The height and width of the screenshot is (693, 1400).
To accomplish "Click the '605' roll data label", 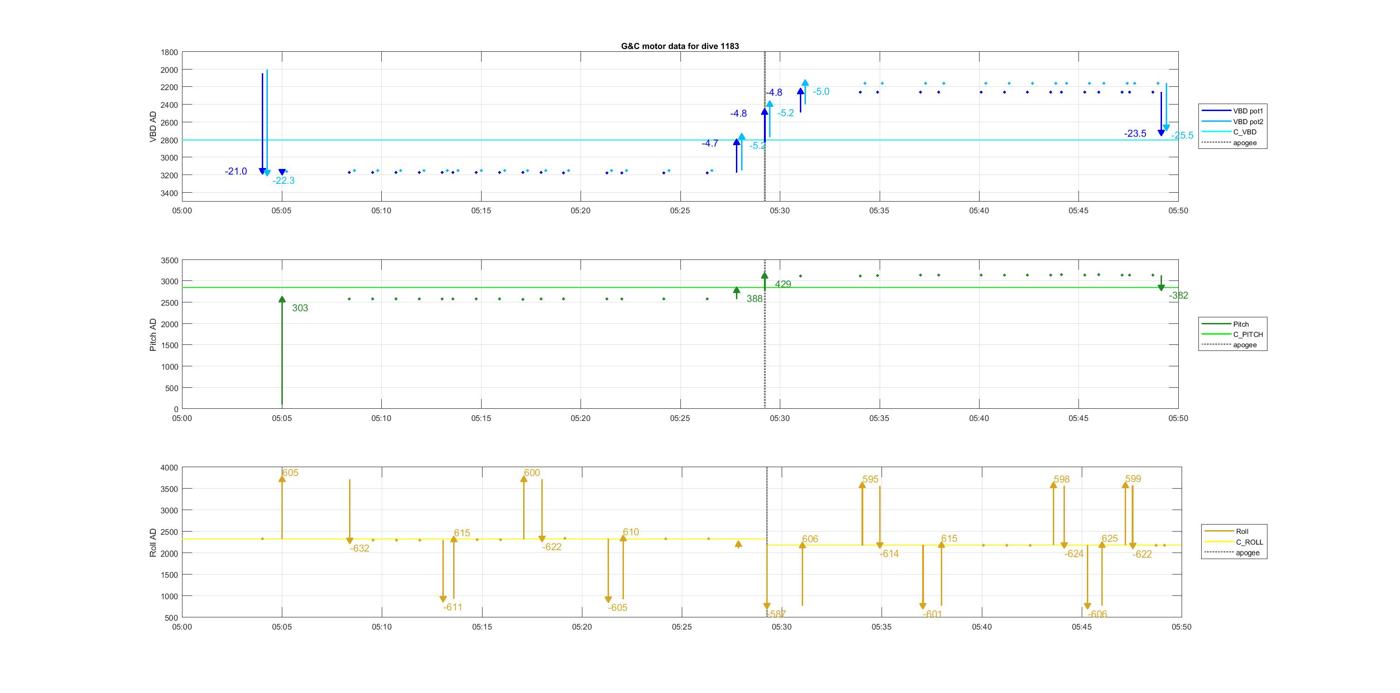I will [290, 473].
